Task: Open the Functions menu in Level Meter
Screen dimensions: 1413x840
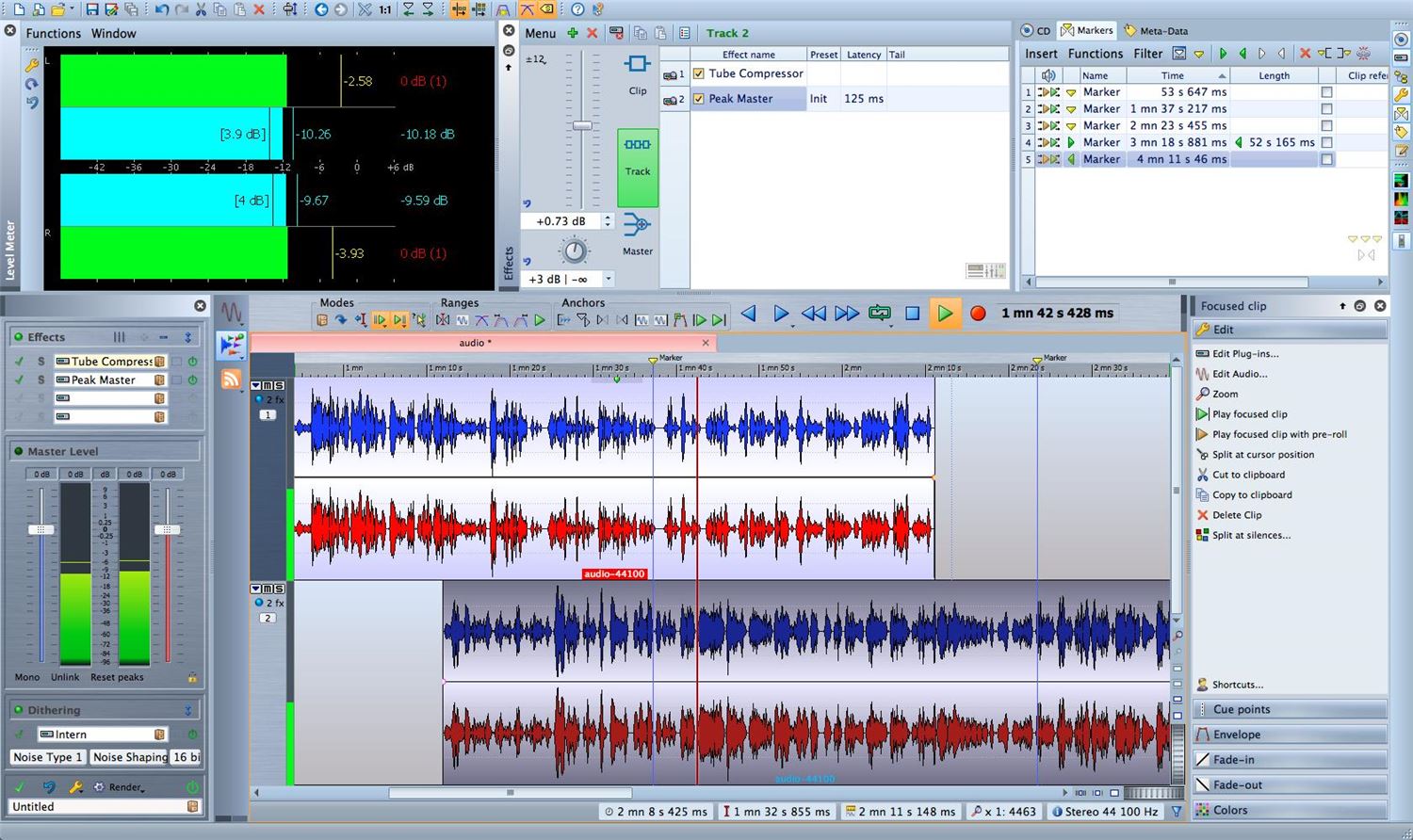Action: tap(54, 33)
